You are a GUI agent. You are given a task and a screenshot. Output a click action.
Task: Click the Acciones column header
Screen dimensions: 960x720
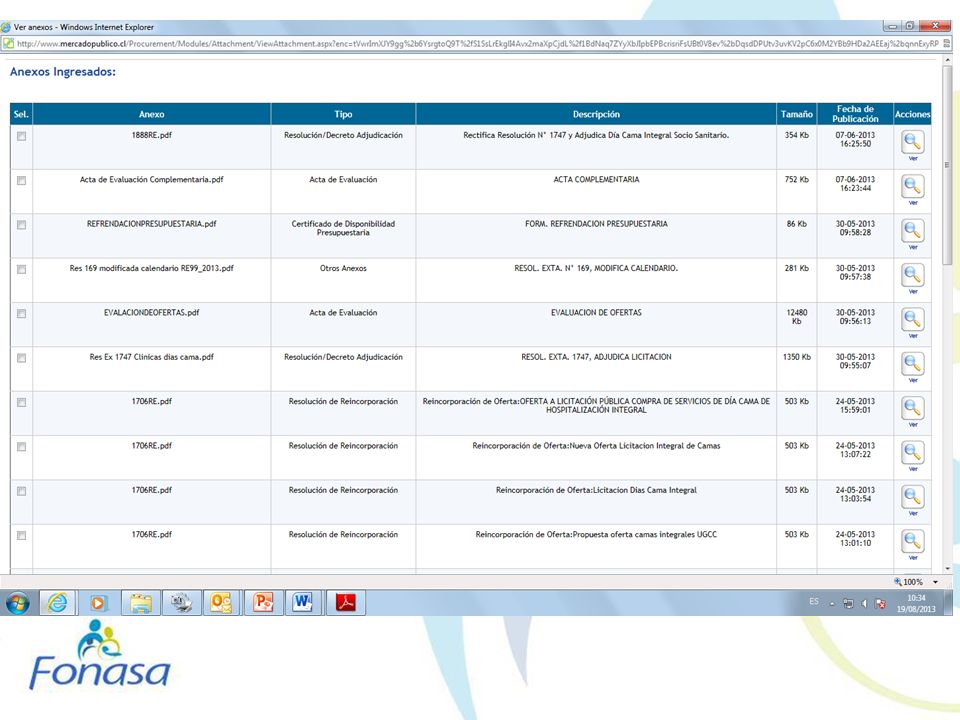point(912,114)
